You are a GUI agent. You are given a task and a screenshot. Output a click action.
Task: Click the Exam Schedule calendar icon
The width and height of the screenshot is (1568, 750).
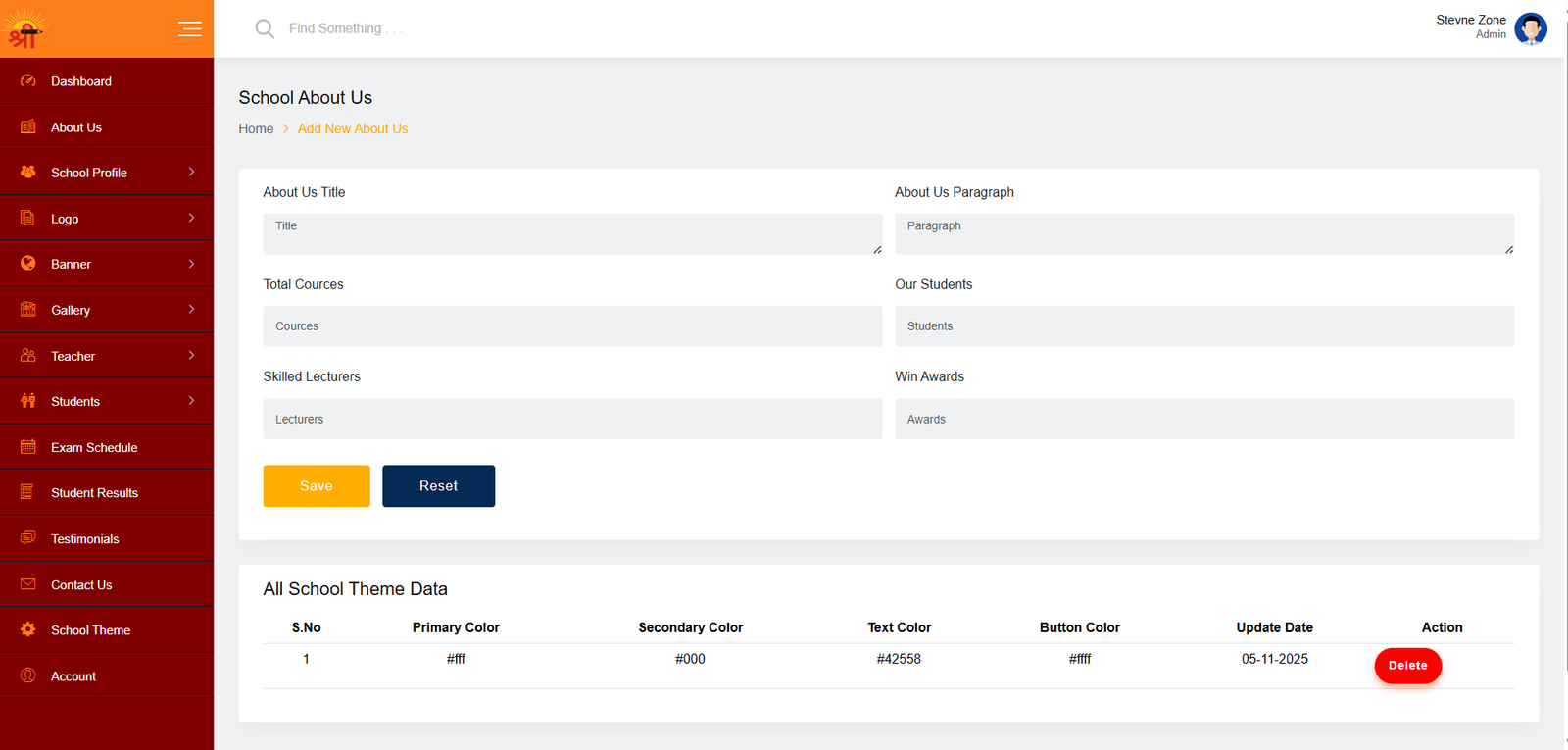(x=28, y=446)
